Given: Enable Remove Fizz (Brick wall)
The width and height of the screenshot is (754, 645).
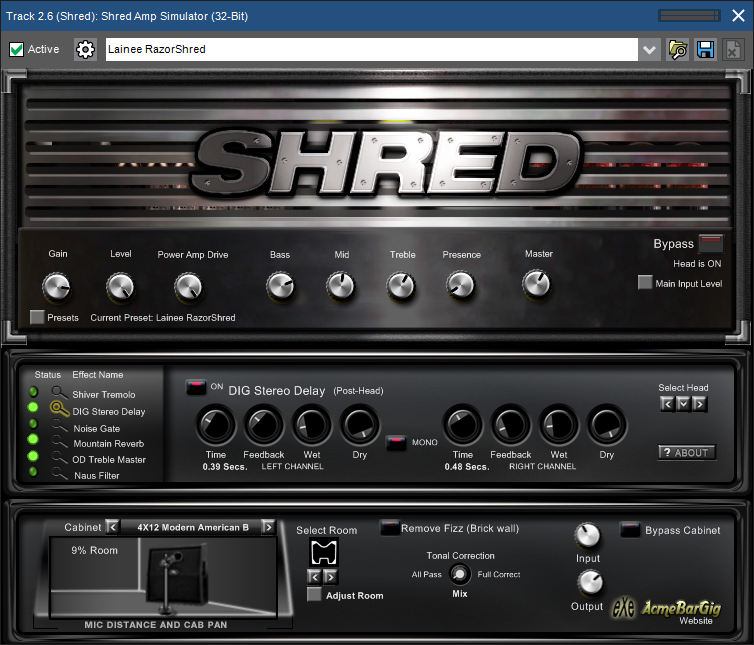Looking at the screenshot, I should [x=389, y=528].
